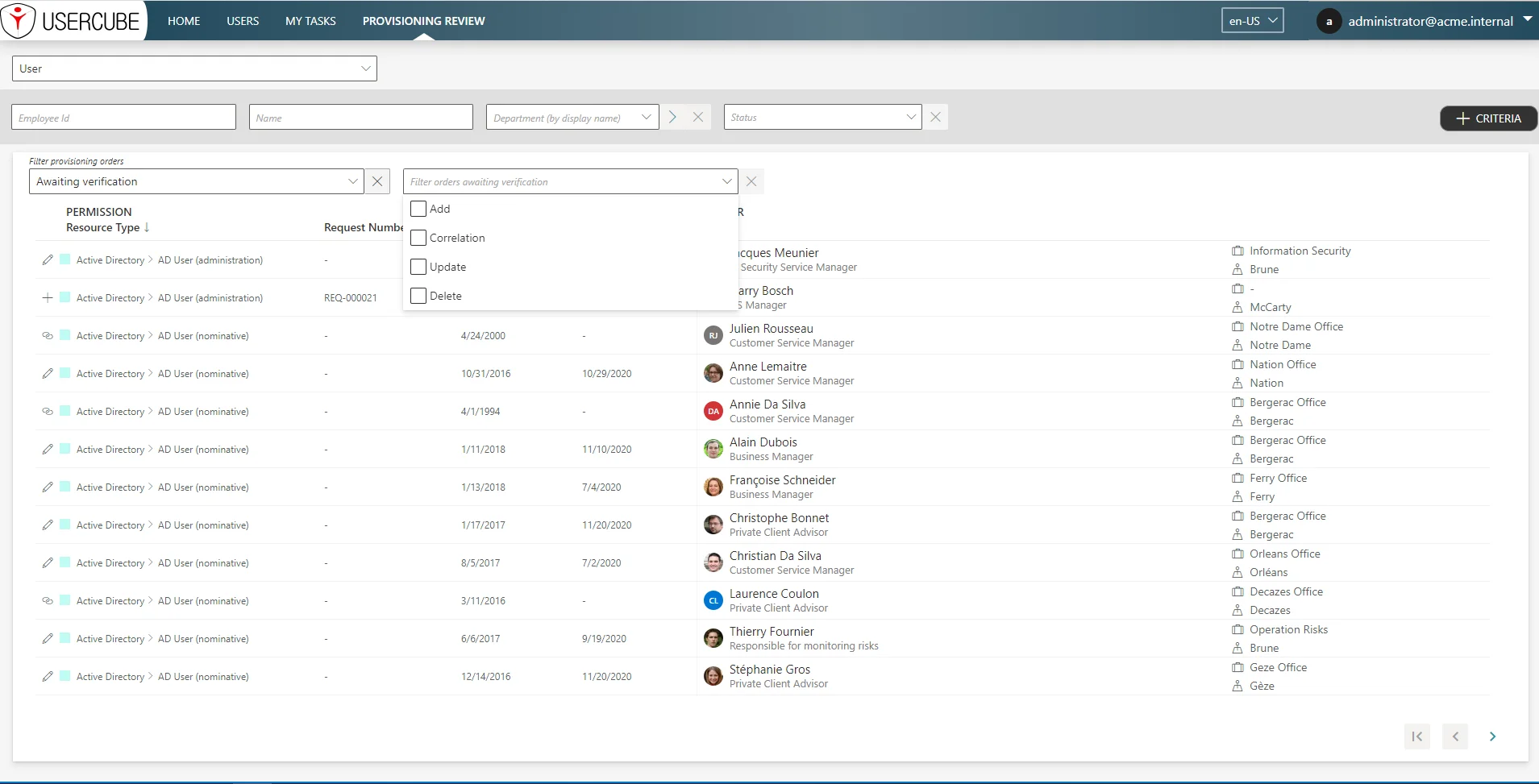Image resolution: width=1539 pixels, height=784 pixels.
Task: Click Anne Lemaitre's profile photo
Action: click(713, 373)
